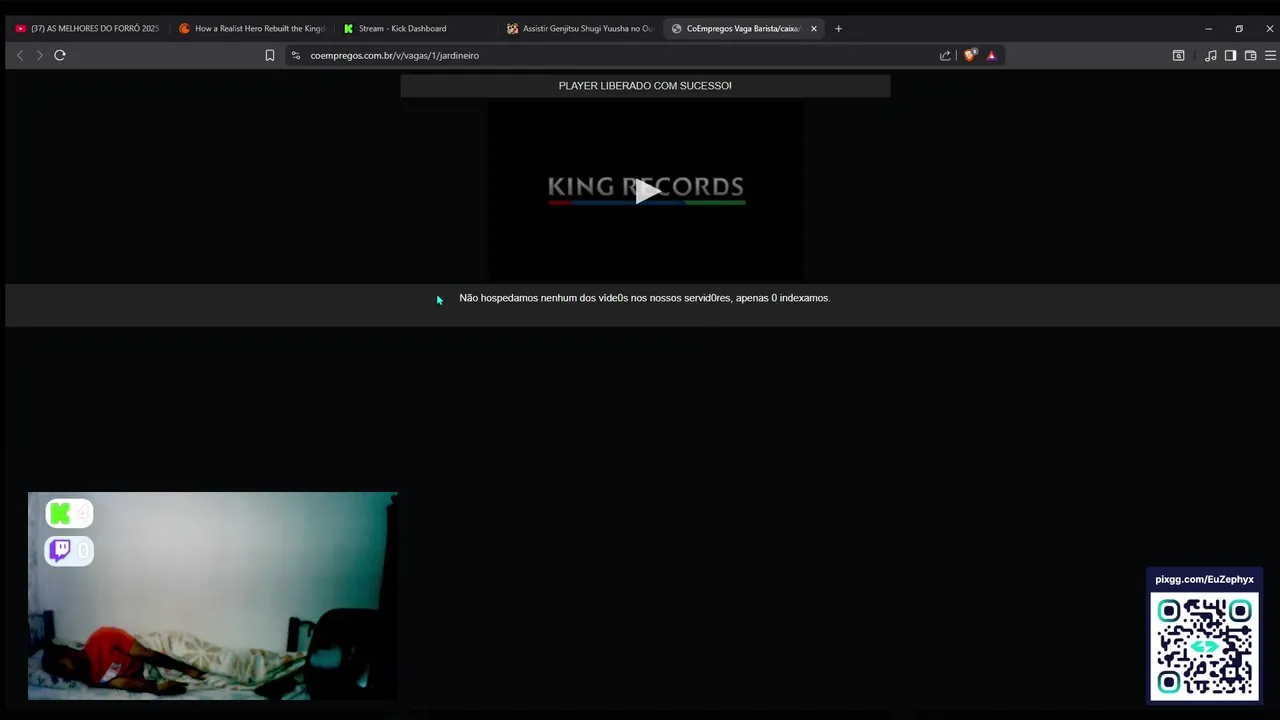
Task: Click the Não hospedamos nenhum dos vídeos text
Action: (x=644, y=298)
